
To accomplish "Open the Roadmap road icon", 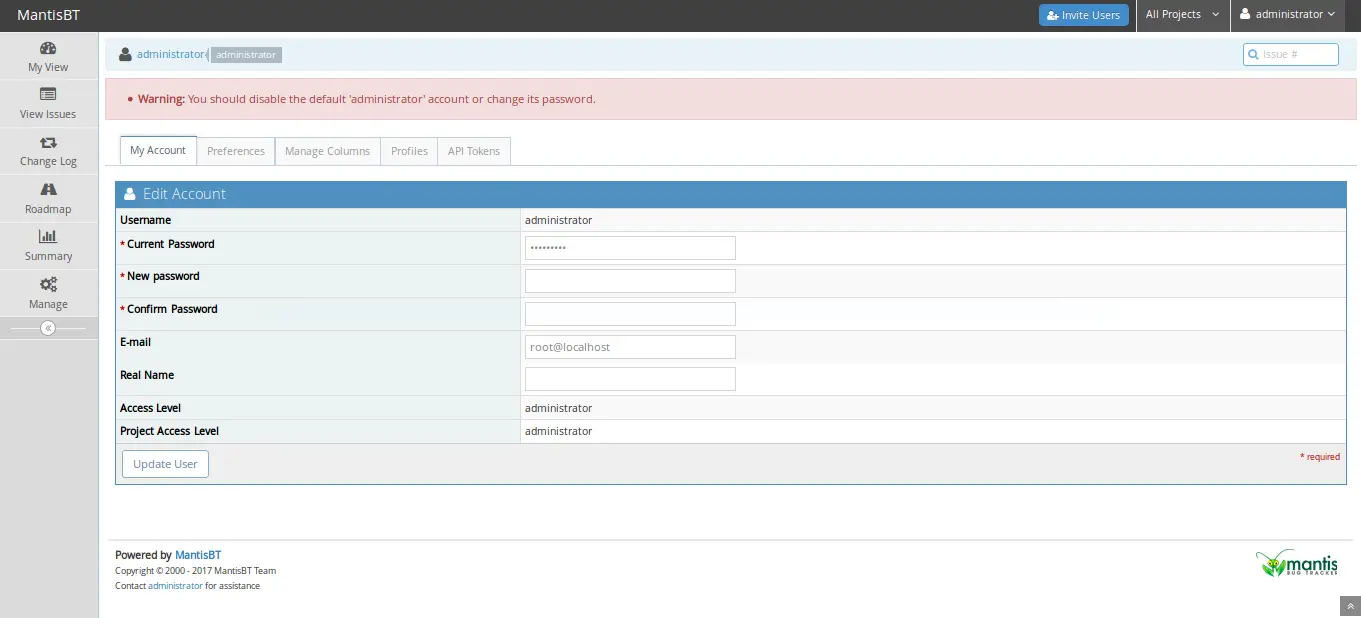I will (x=48, y=189).
